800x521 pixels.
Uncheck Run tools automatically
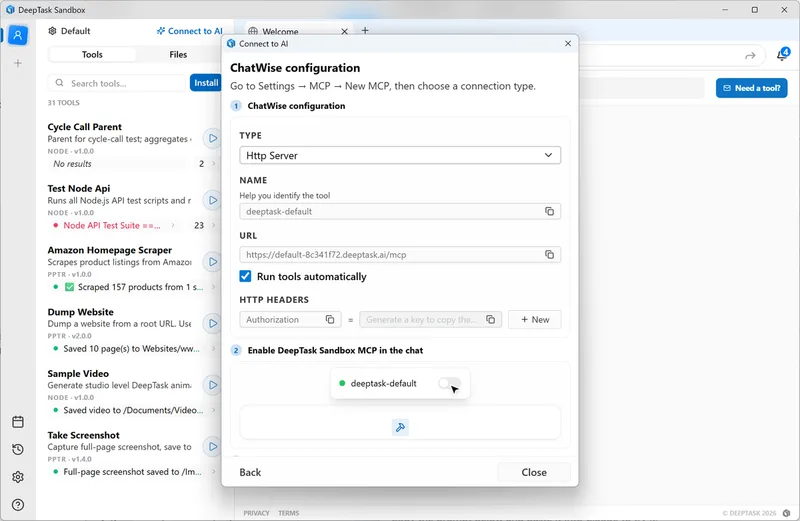pyautogui.click(x=246, y=277)
